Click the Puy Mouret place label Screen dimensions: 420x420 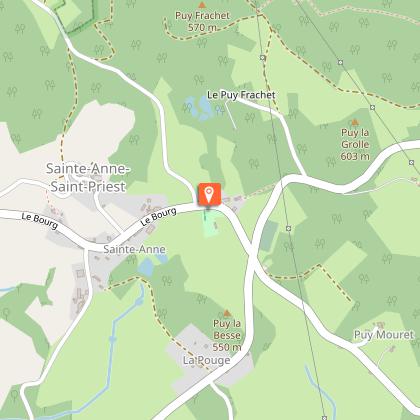384,335
